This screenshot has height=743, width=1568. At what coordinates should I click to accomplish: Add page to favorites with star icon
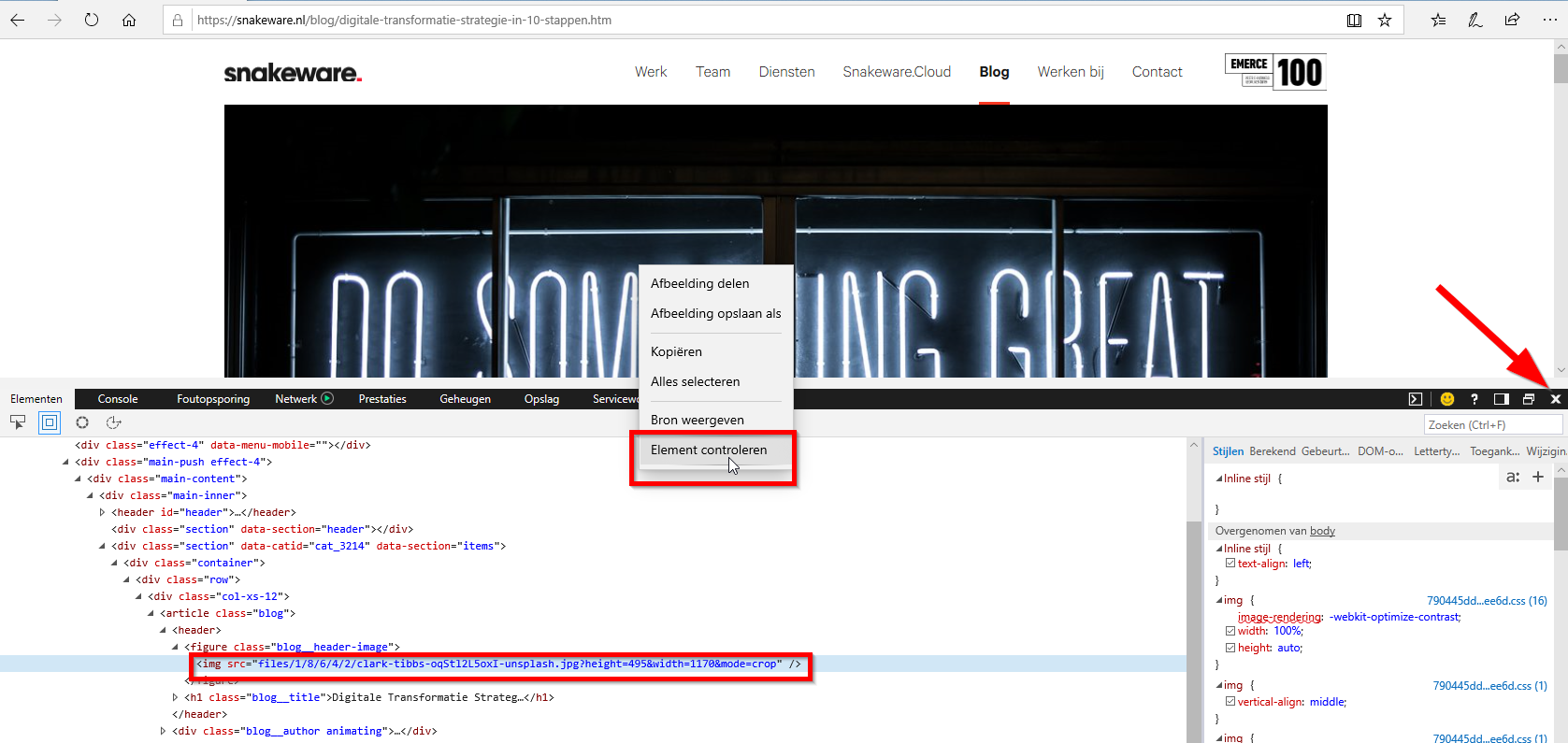(1385, 20)
